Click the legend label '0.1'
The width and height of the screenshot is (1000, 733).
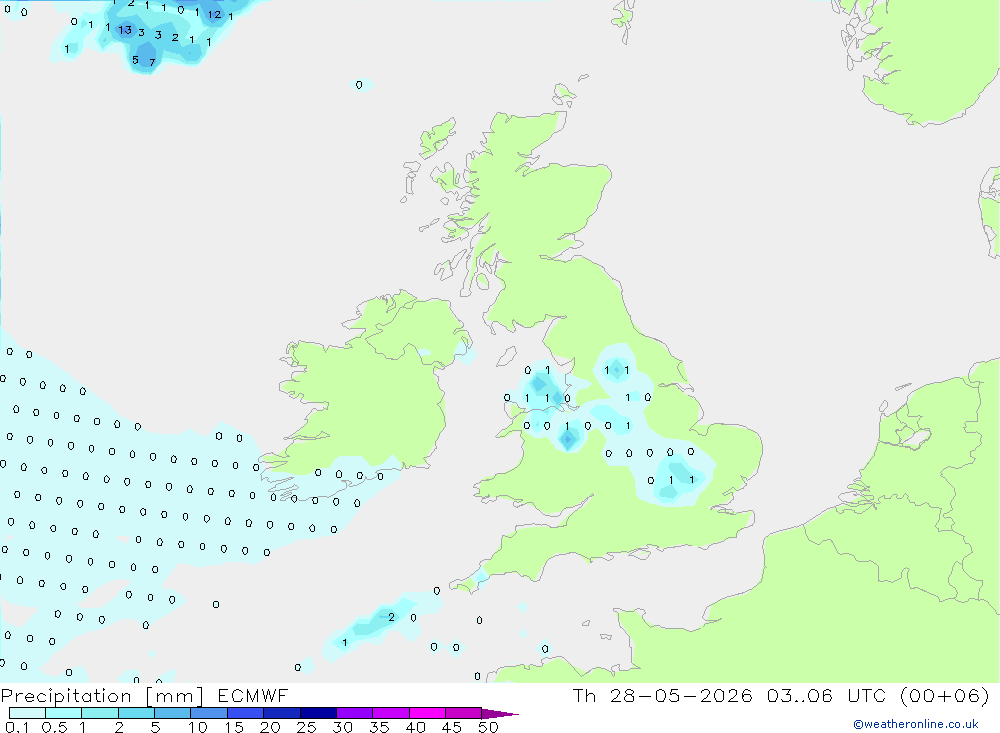point(17,727)
